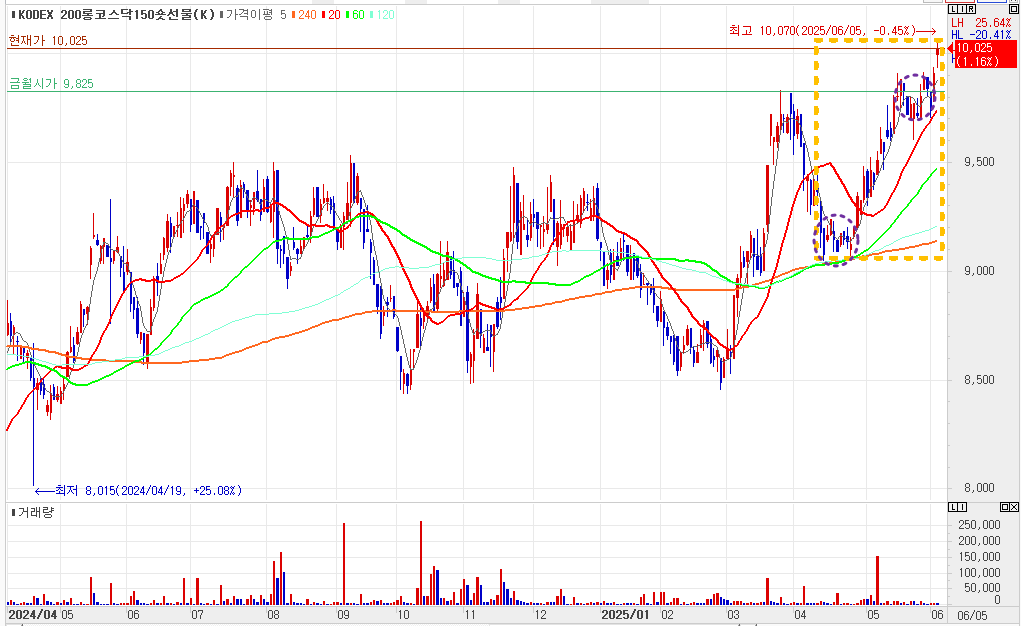Toggle the 120 moving average legend

click(384, 15)
